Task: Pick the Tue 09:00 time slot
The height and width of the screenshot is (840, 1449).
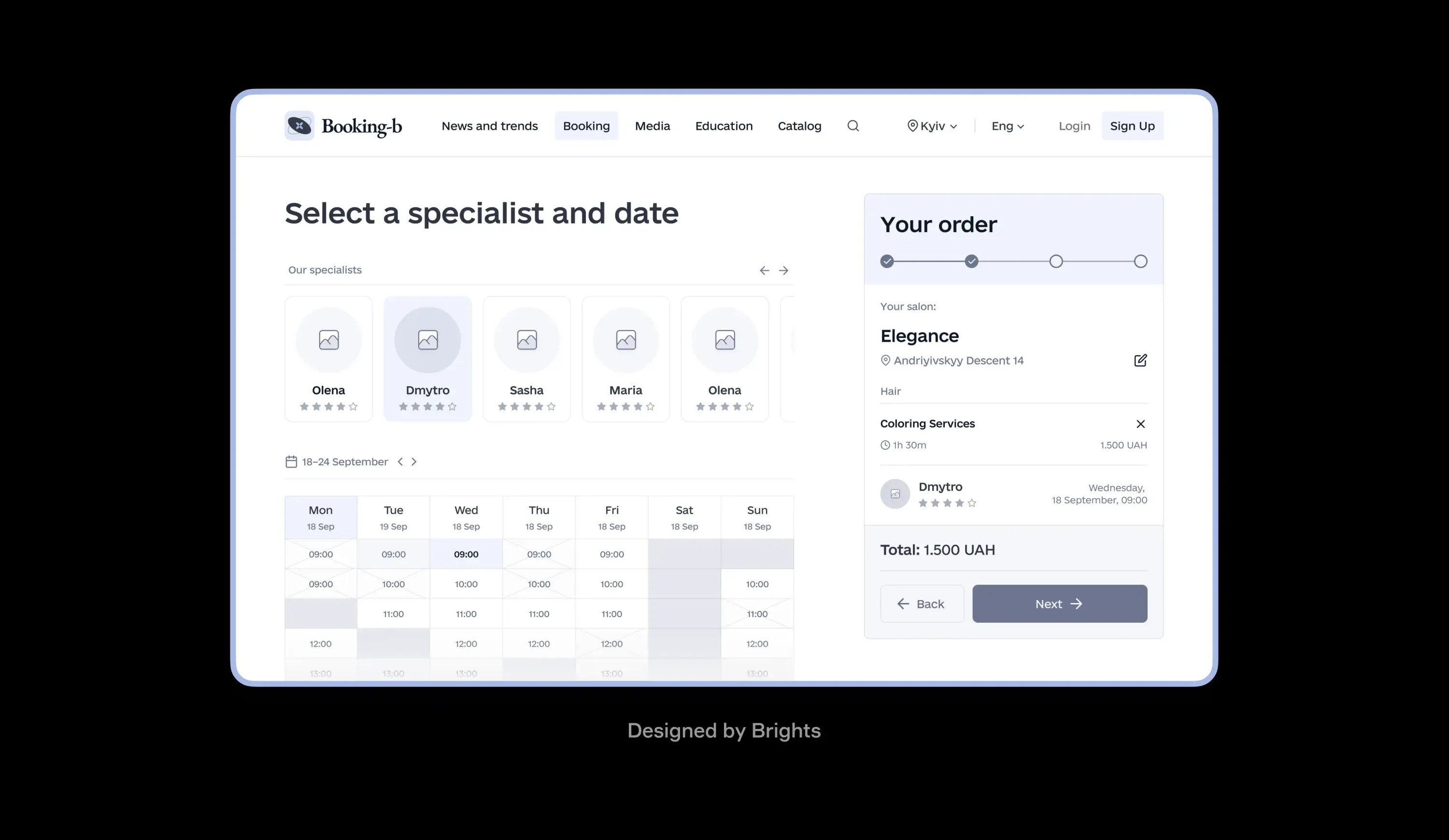Action: [x=393, y=554]
